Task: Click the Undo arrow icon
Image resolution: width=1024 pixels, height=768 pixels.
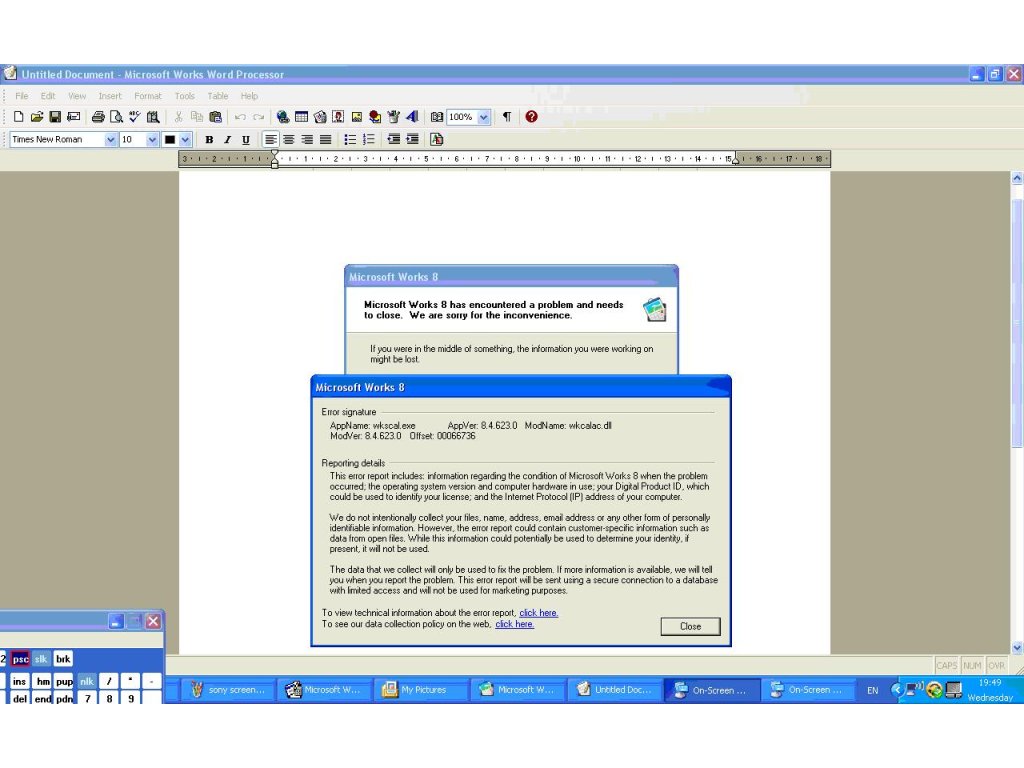Action: point(240,117)
